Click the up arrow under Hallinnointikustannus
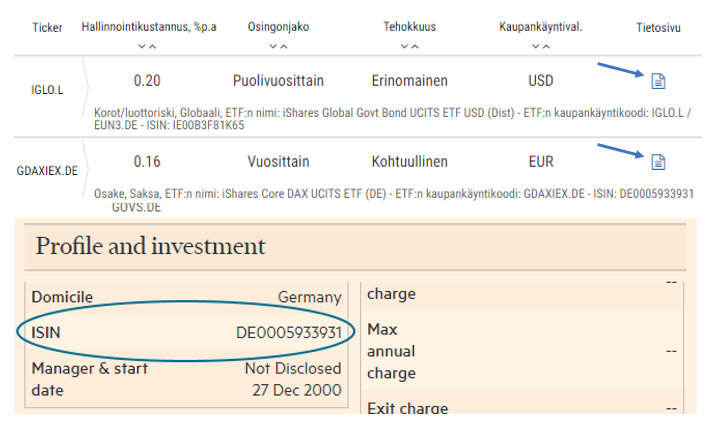The height and width of the screenshot is (431, 707). (152, 46)
